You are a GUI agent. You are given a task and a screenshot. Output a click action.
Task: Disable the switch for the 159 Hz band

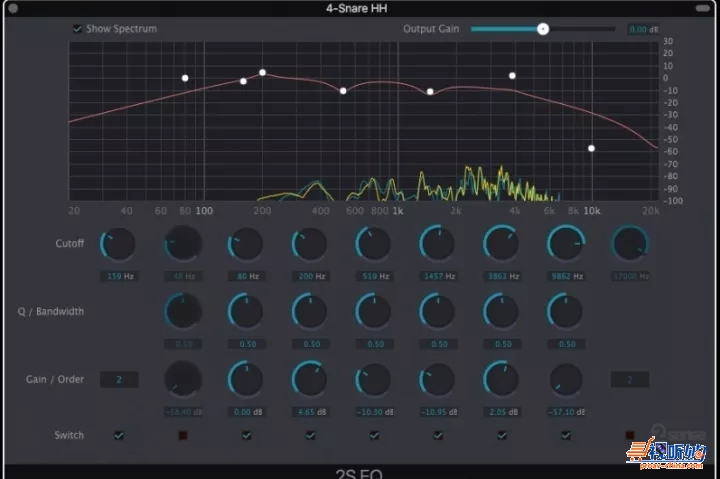[119, 435]
